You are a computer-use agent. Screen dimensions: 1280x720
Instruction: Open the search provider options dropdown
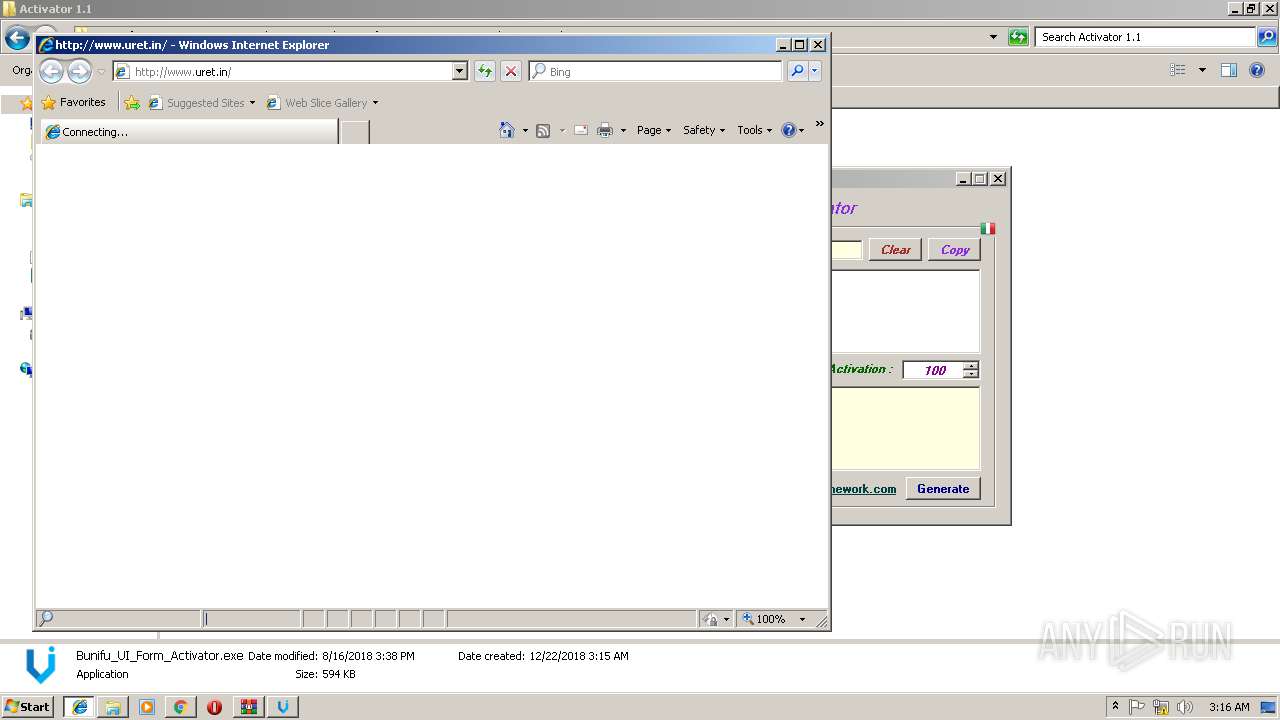click(815, 71)
